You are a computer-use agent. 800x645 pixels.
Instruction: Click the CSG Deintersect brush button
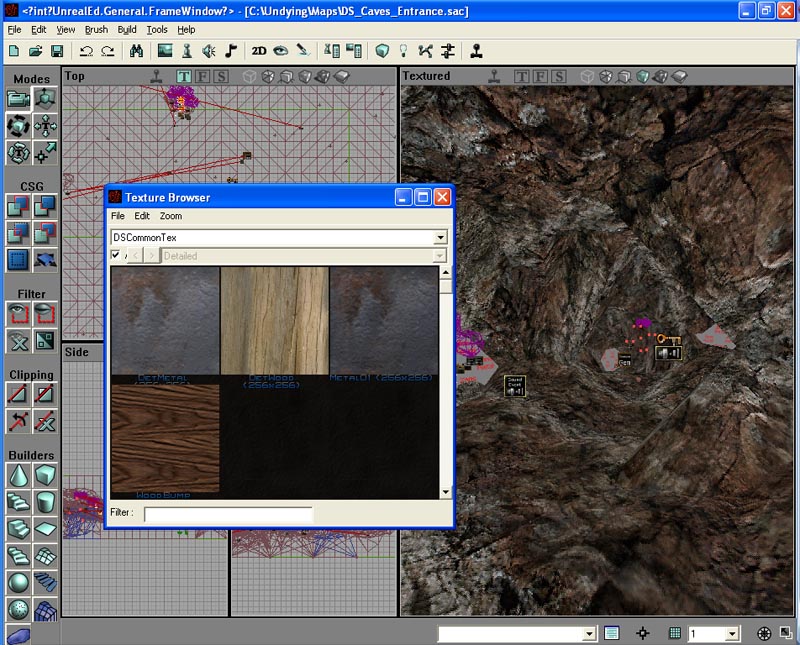point(45,233)
